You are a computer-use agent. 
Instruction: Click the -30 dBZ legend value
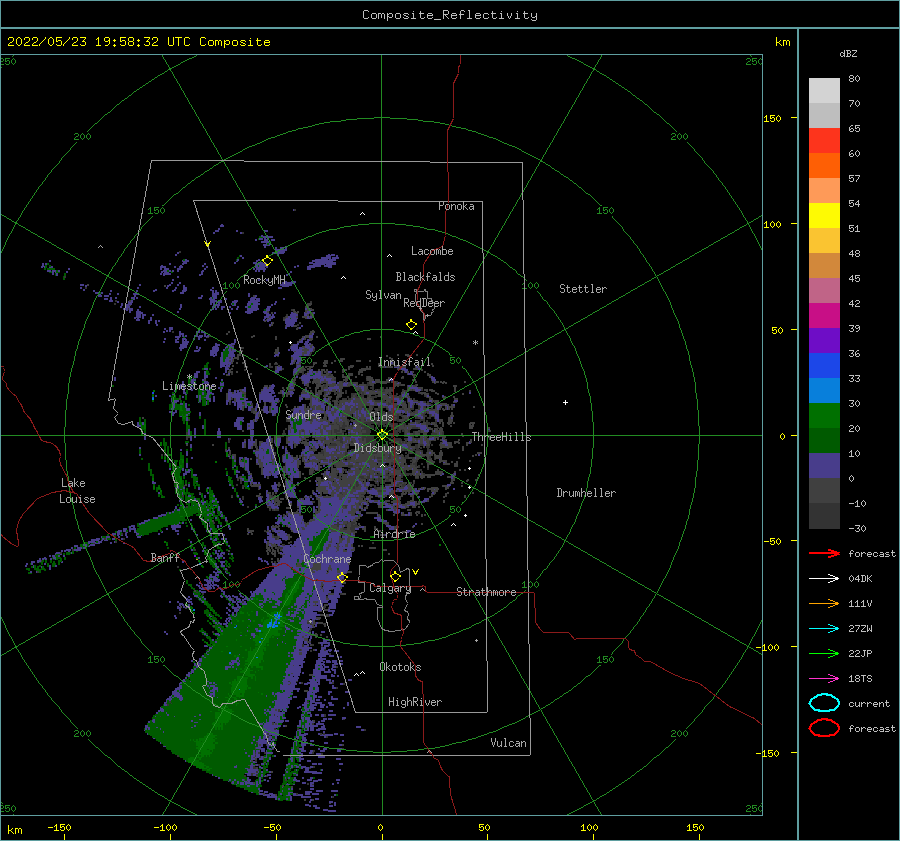[x=858, y=528]
